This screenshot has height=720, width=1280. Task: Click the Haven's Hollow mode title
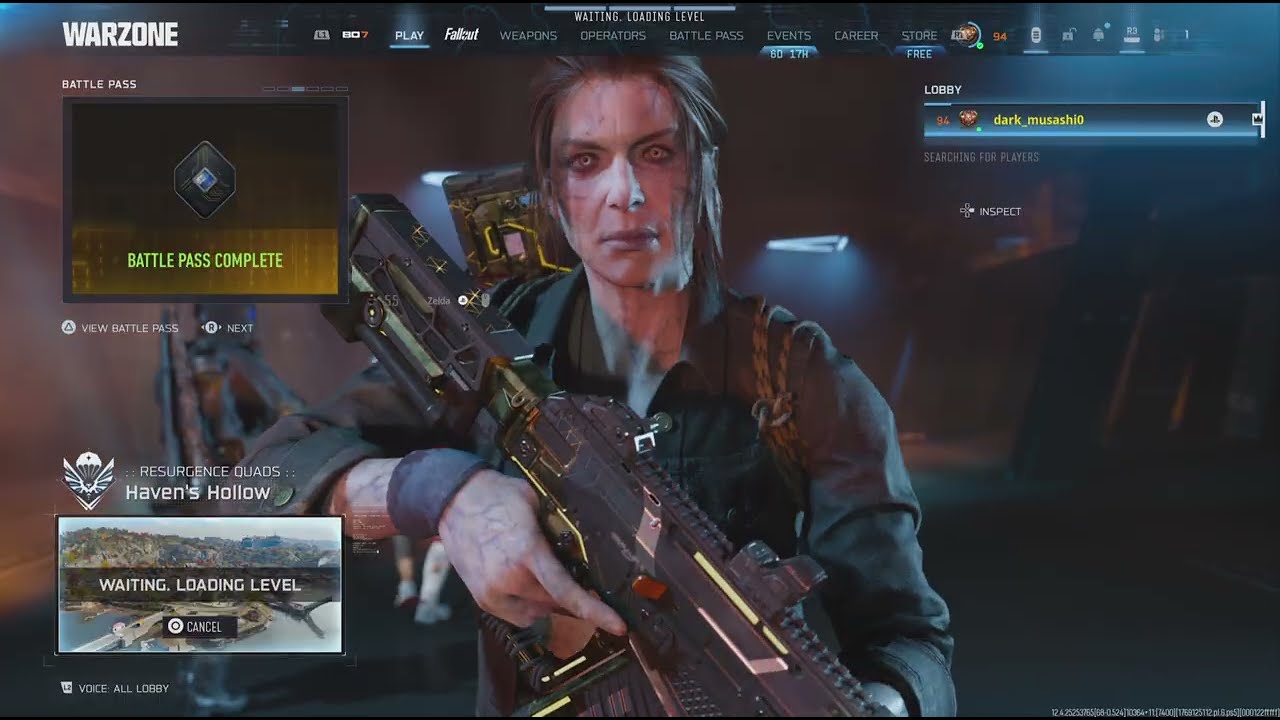[198, 492]
